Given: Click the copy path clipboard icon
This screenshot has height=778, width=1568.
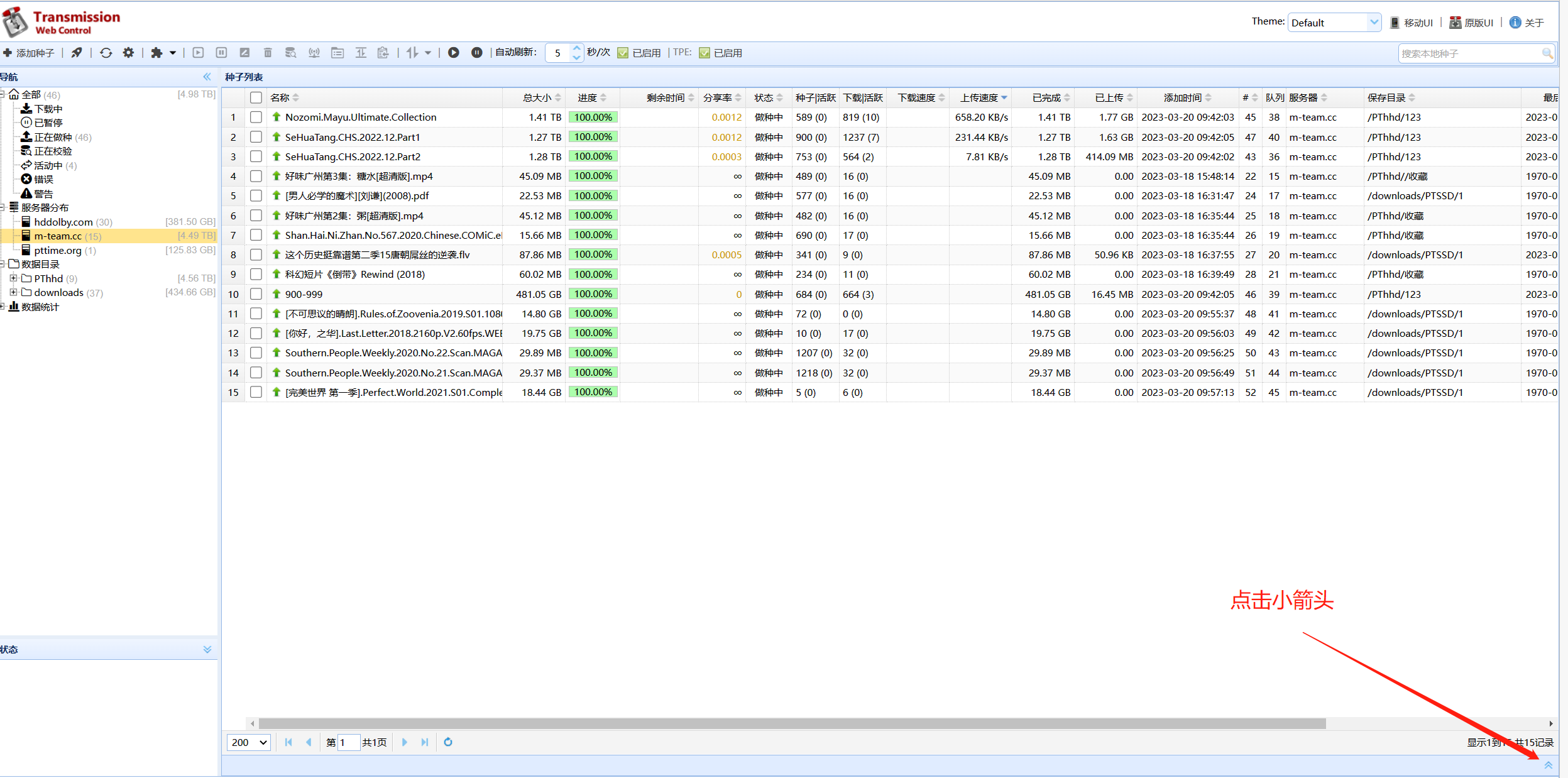Looking at the screenshot, I should pos(383,53).
